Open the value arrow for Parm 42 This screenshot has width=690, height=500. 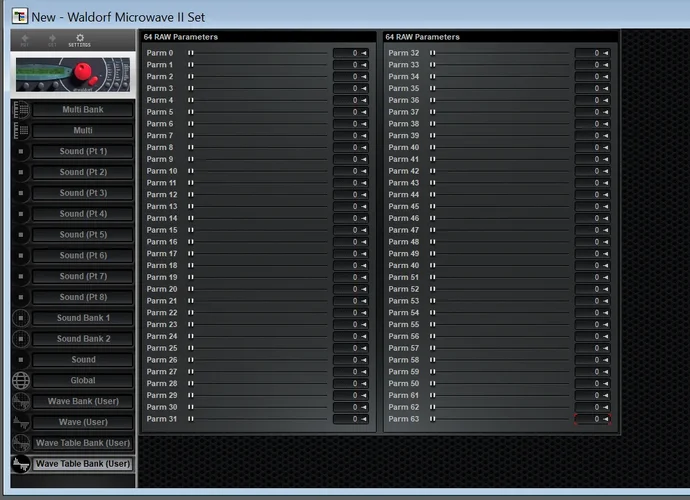pos(606,171)
